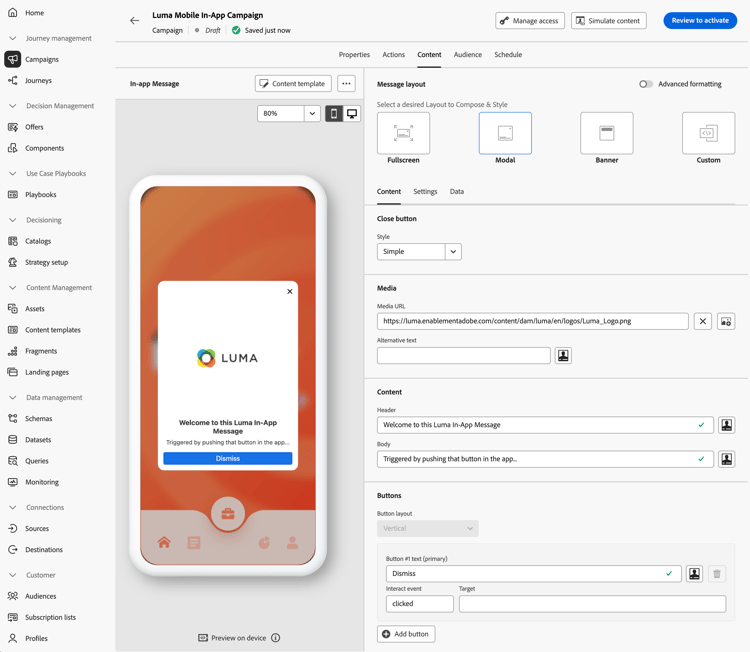750x652 pixels.
Task: Switch to the Schedule tab
Action: click(x=508, y=55)
